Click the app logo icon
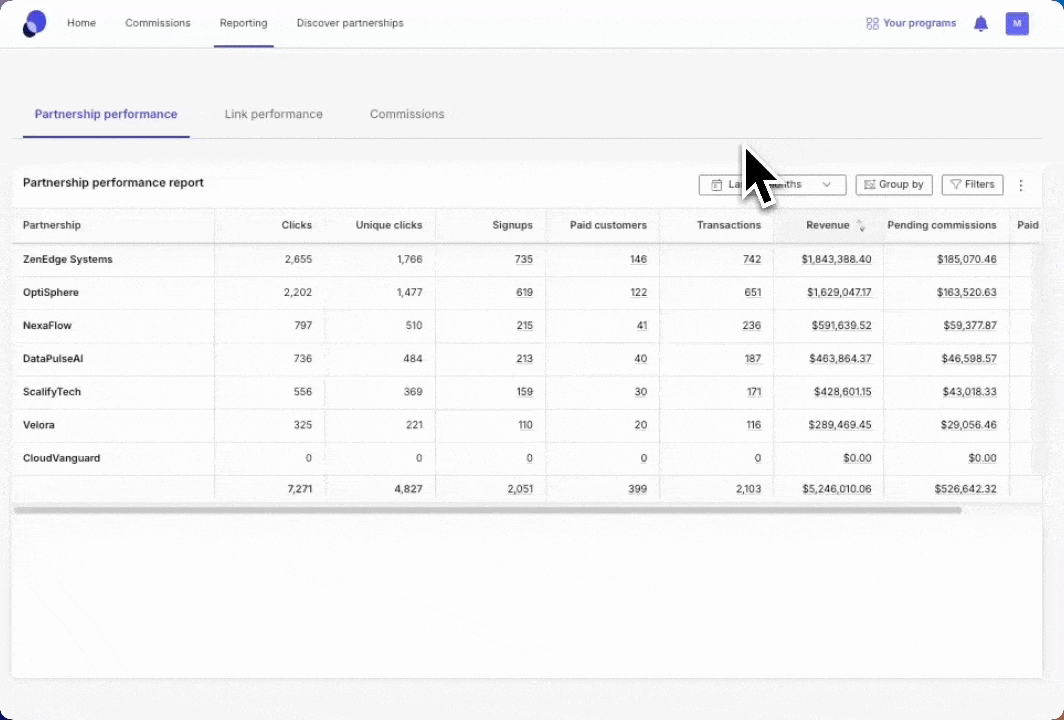 coord(35,24)
